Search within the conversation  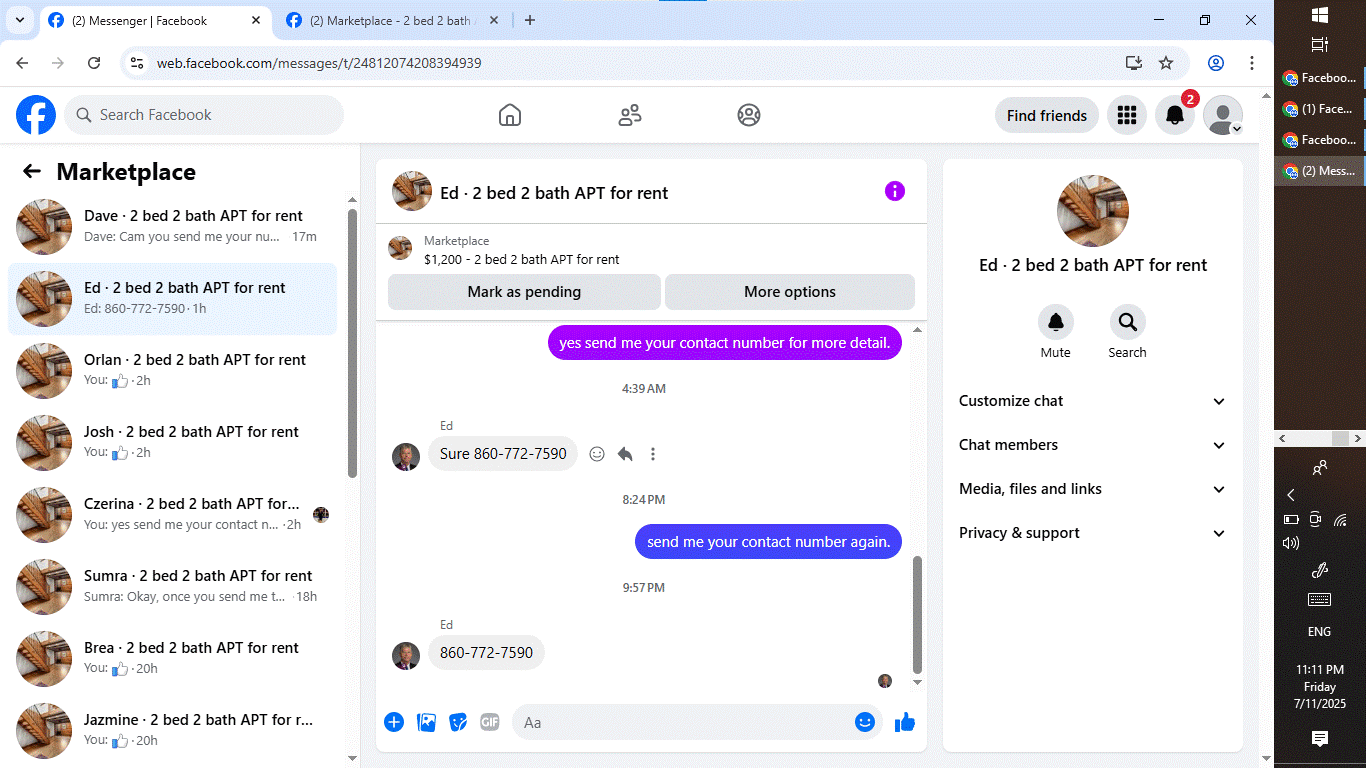pyautogui.click(x=1127, y=322)
